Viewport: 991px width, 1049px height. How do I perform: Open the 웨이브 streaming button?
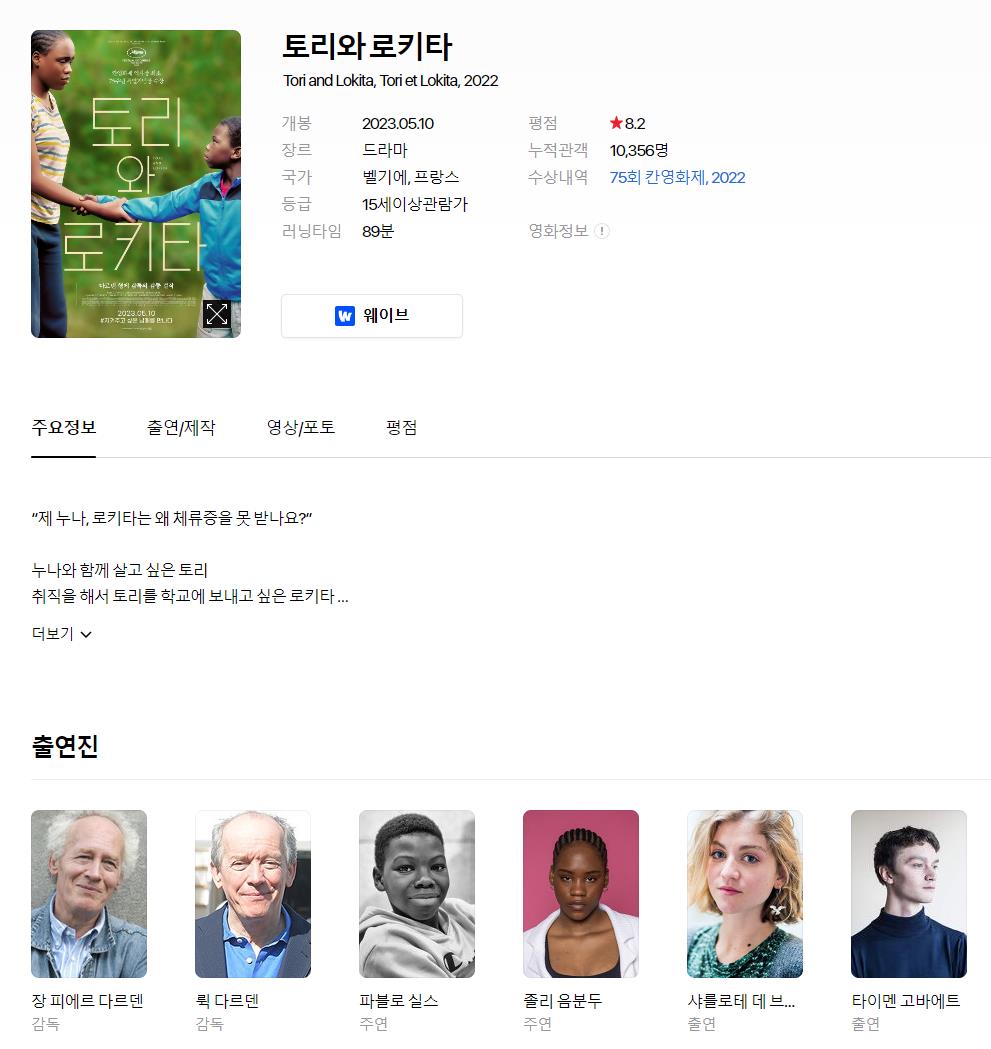(371, 316)
